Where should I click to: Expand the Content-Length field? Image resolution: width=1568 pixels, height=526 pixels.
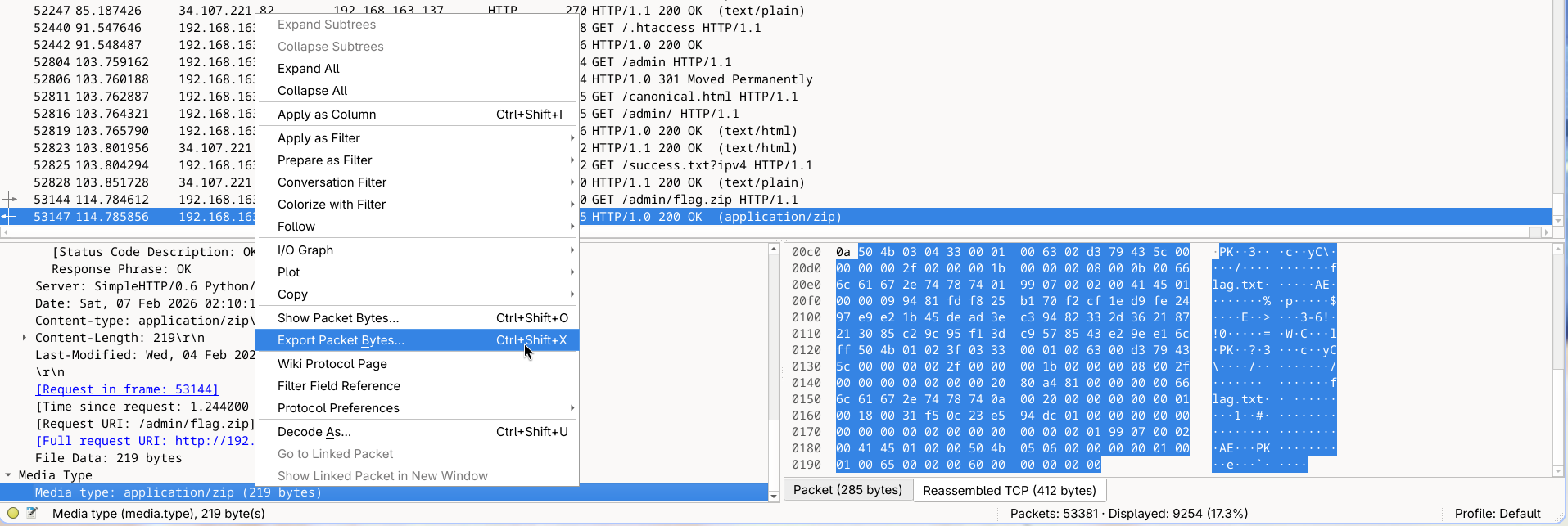tap(25, 338)
